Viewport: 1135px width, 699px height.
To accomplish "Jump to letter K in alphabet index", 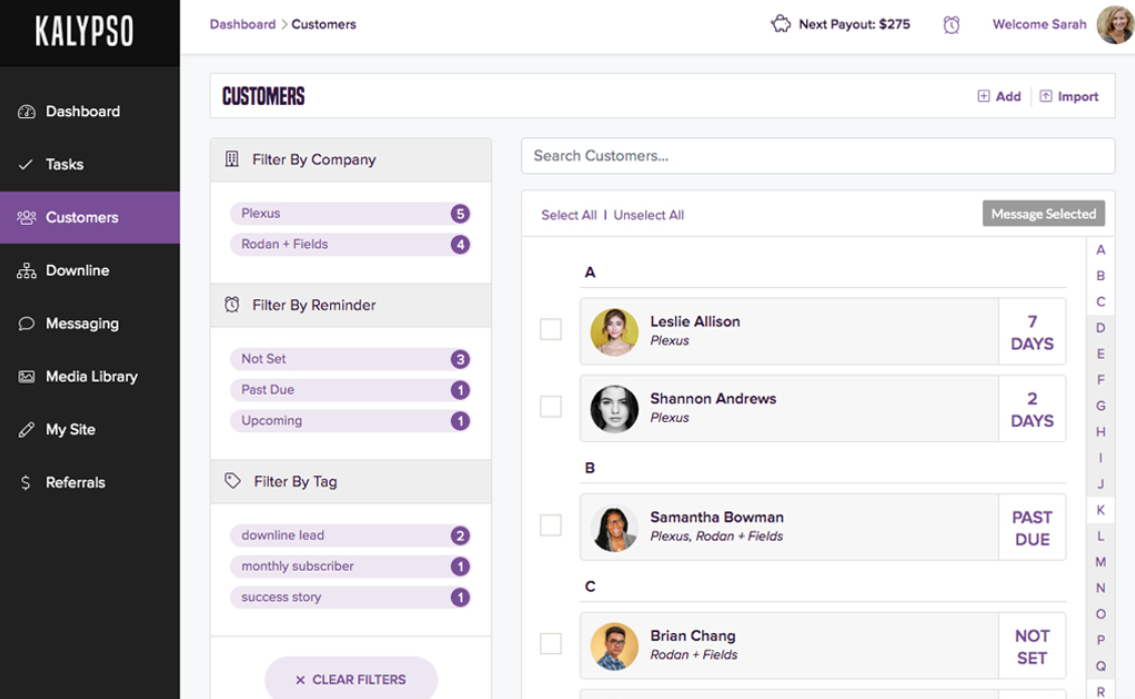I will (x=1100, y=510).
